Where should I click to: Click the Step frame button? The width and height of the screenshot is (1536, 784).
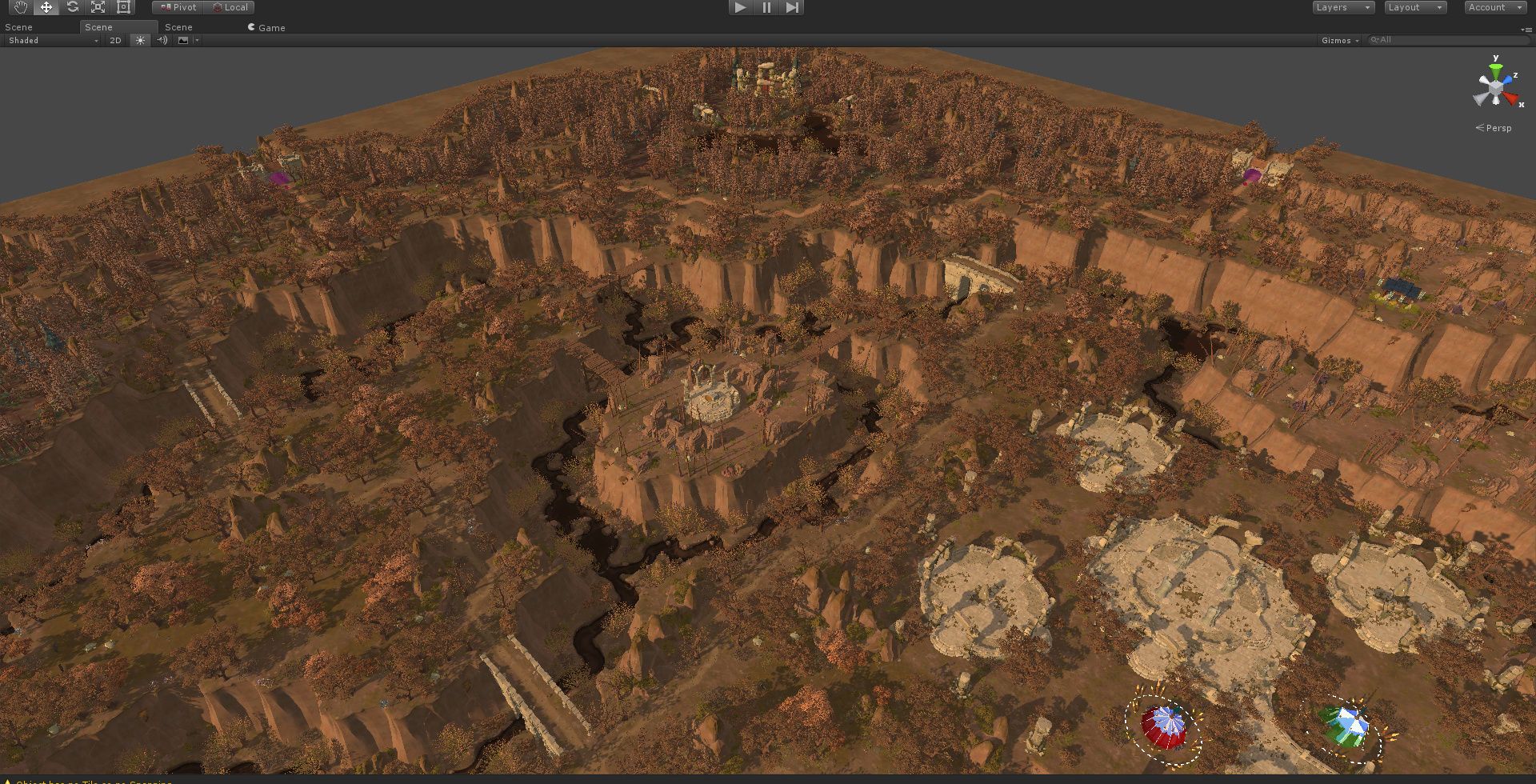pos(792,7)
